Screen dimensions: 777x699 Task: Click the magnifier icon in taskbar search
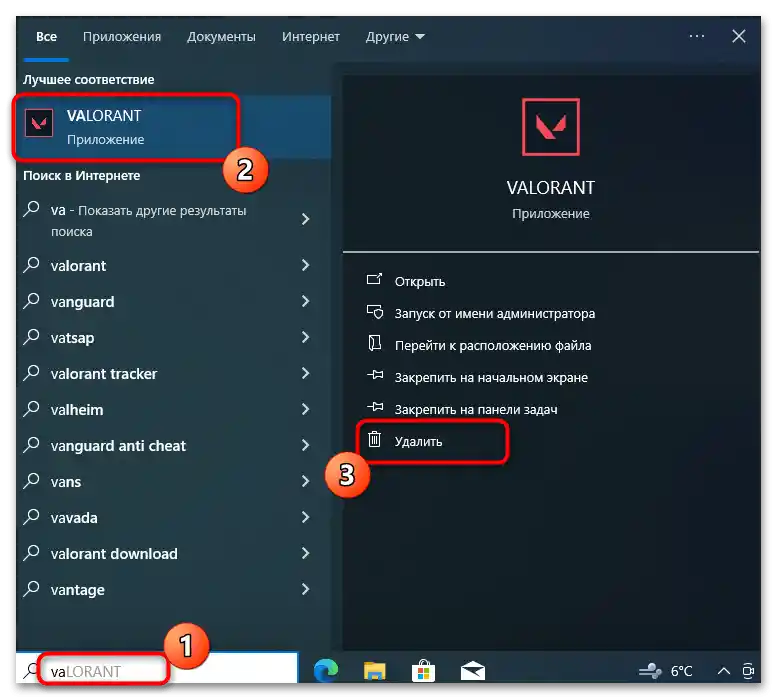[31, 670]
